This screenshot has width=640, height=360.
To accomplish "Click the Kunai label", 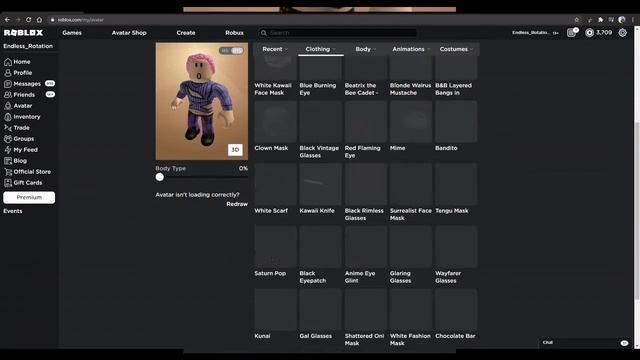I will pos(262,336).
